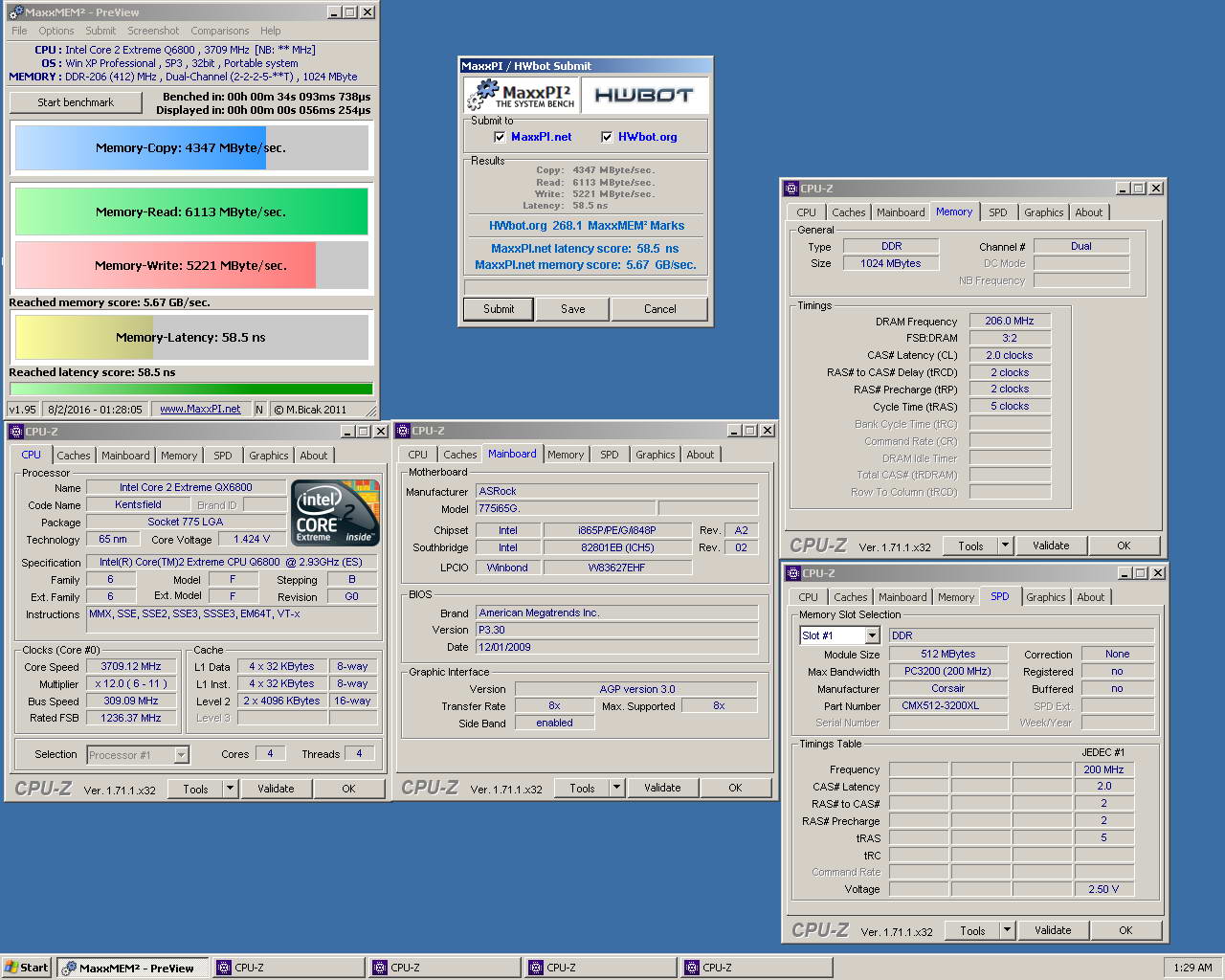The height and width of the screenshot is (980, 1225).
Task: Click OK in the CPU-Z SPD window
Action: click(1125, 930)
